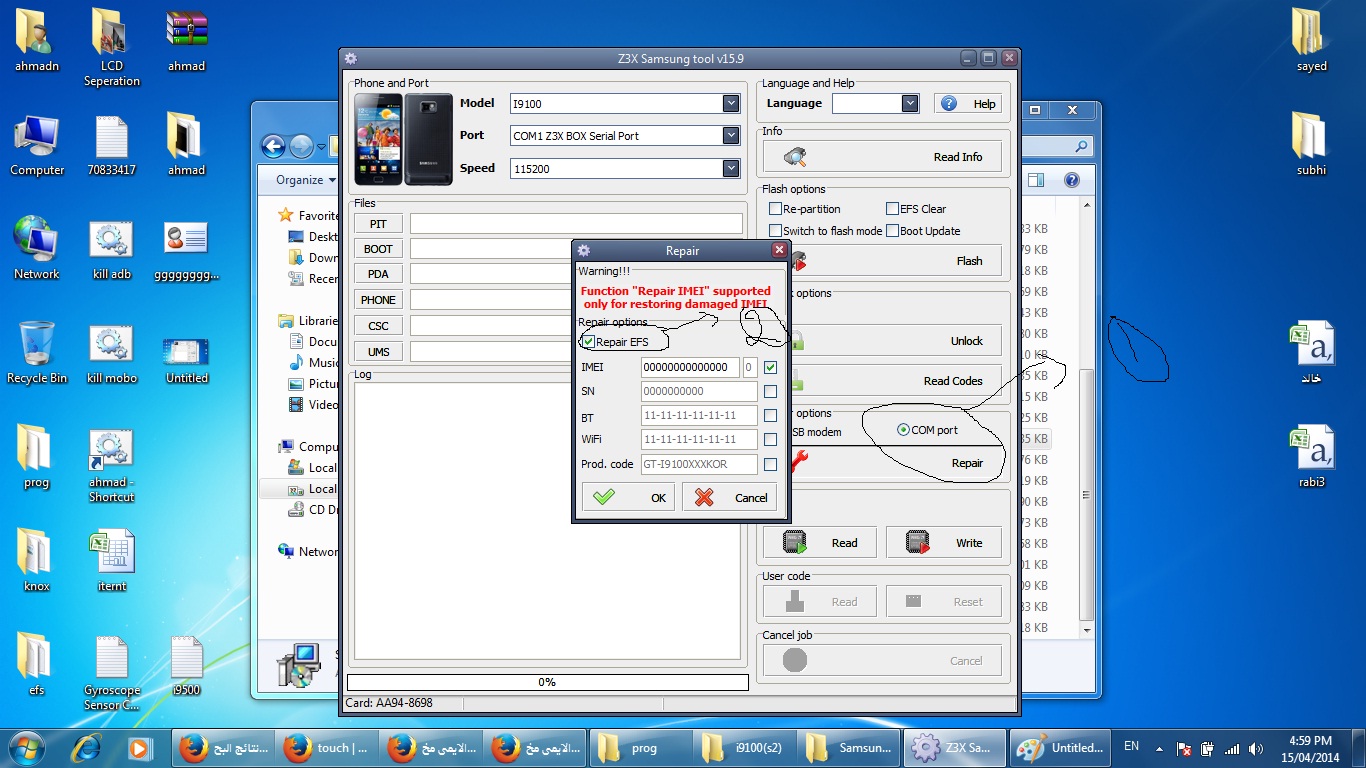Click the Flash button

[x=882, y=261]
